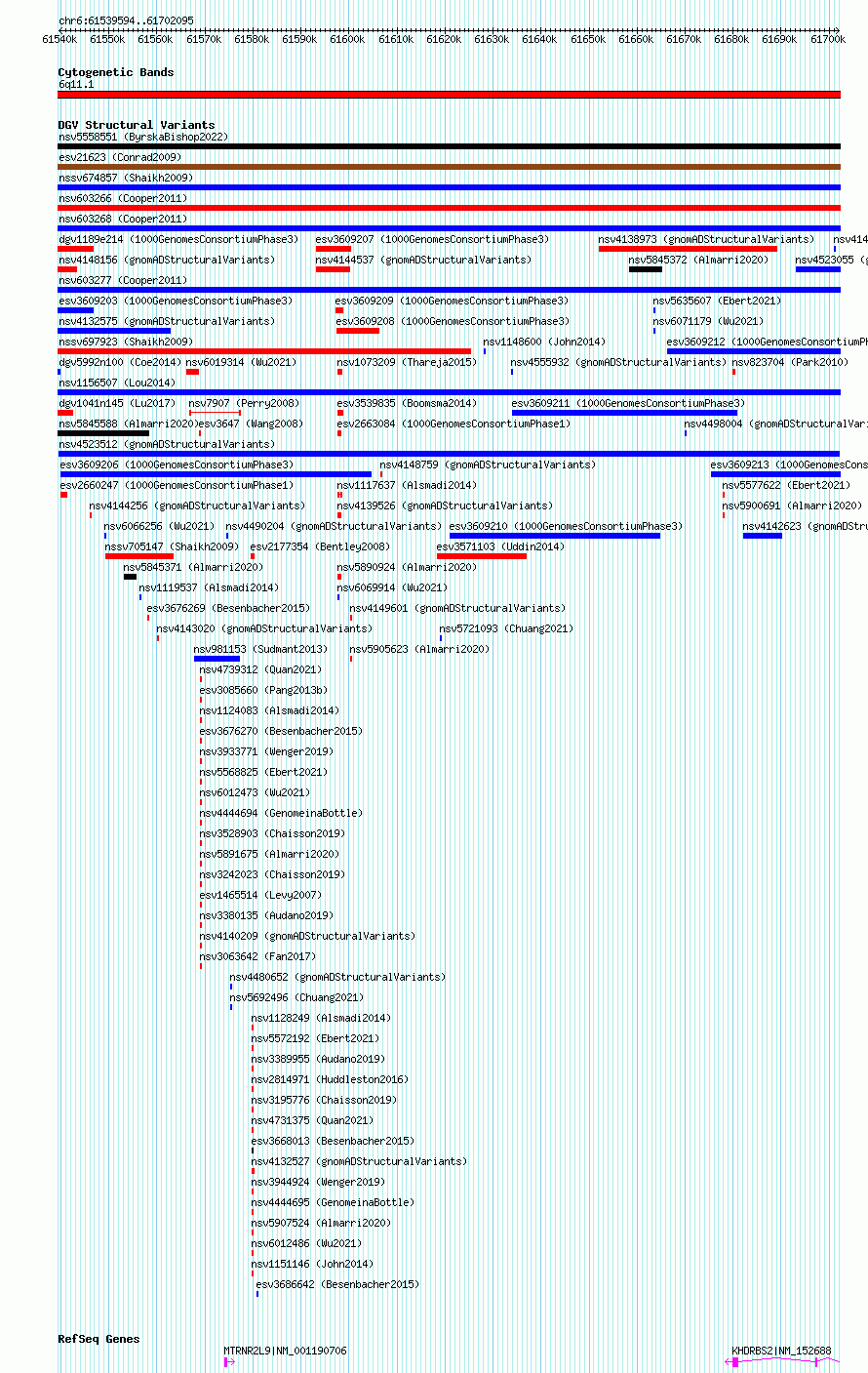Click nsv823704 (Park2010) label
This screenshot has width=868, height=1373.
click(x=791, y=362)
